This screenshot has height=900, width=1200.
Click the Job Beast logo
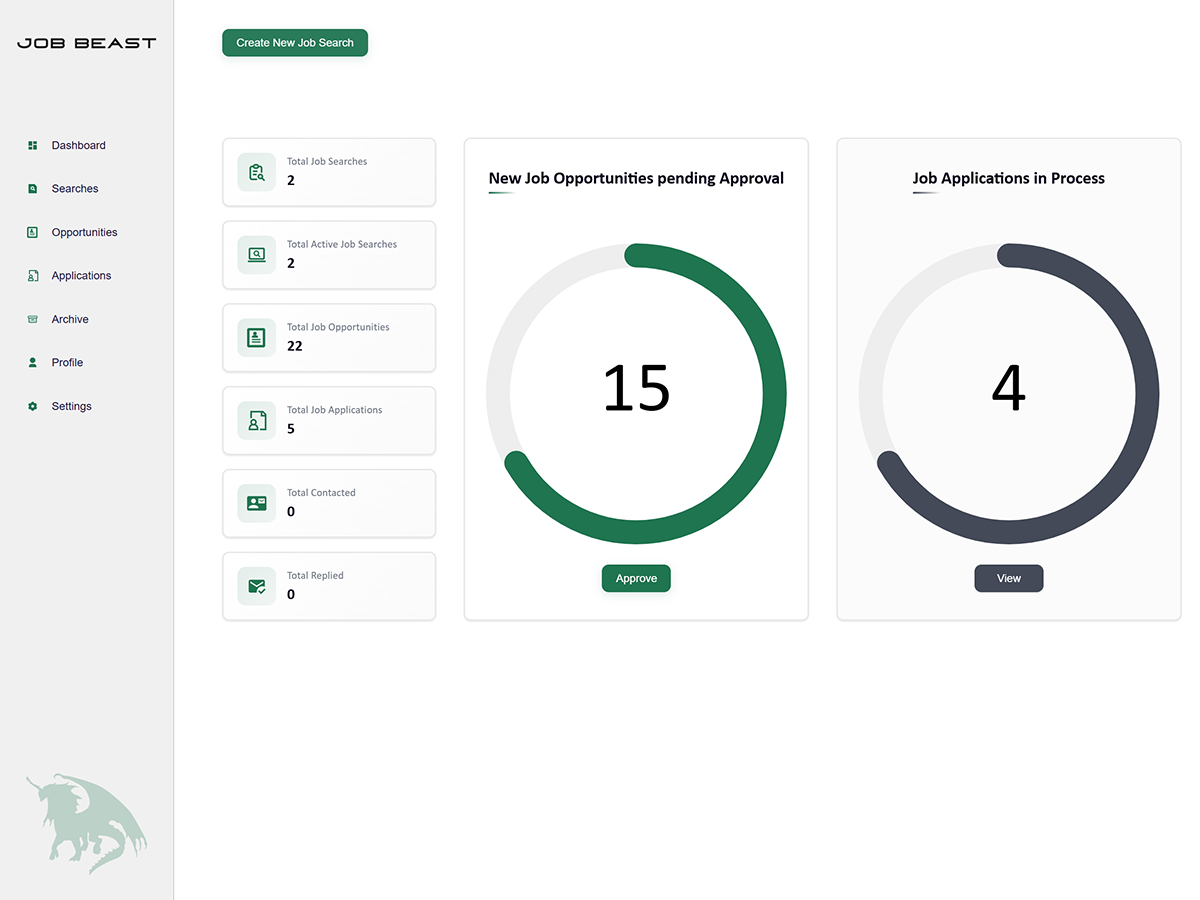[86, 42]
